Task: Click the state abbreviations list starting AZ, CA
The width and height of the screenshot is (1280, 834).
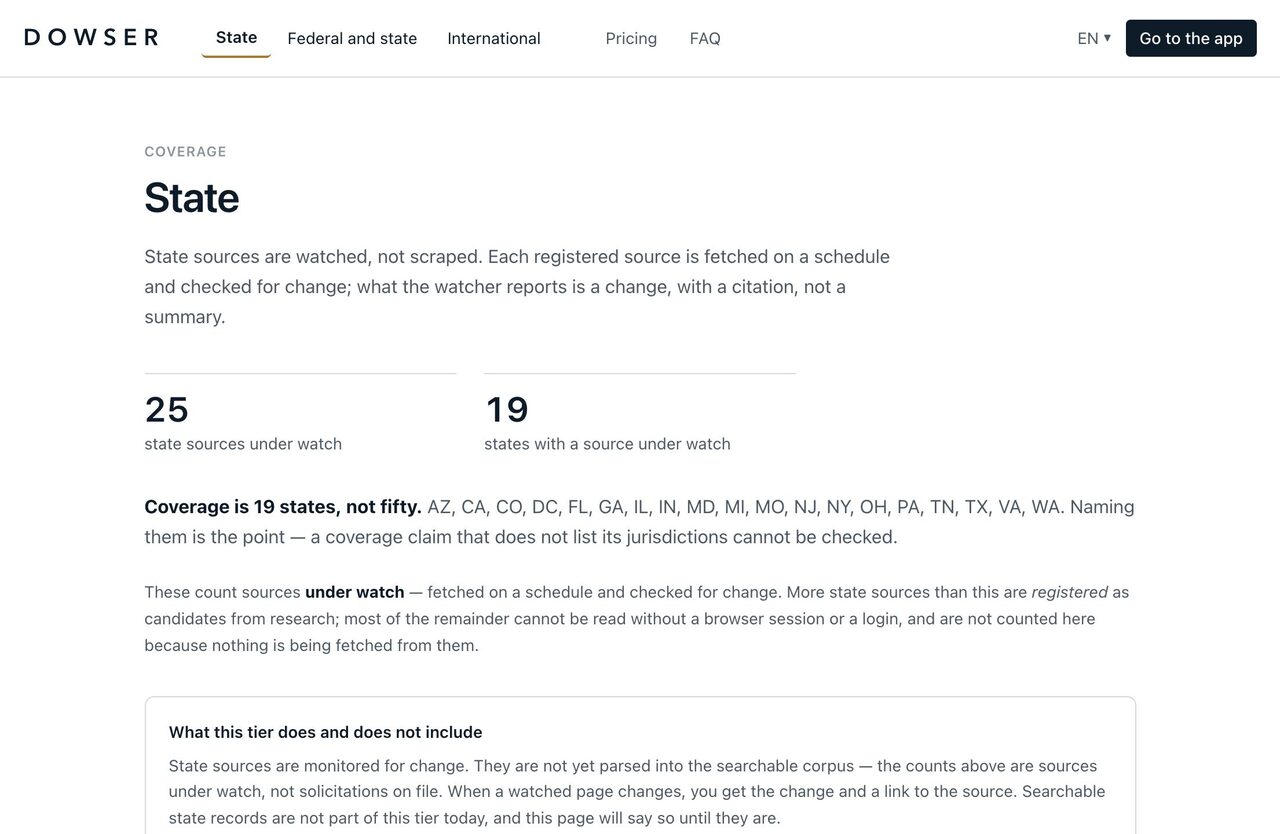Action: [x=746, y=507]
